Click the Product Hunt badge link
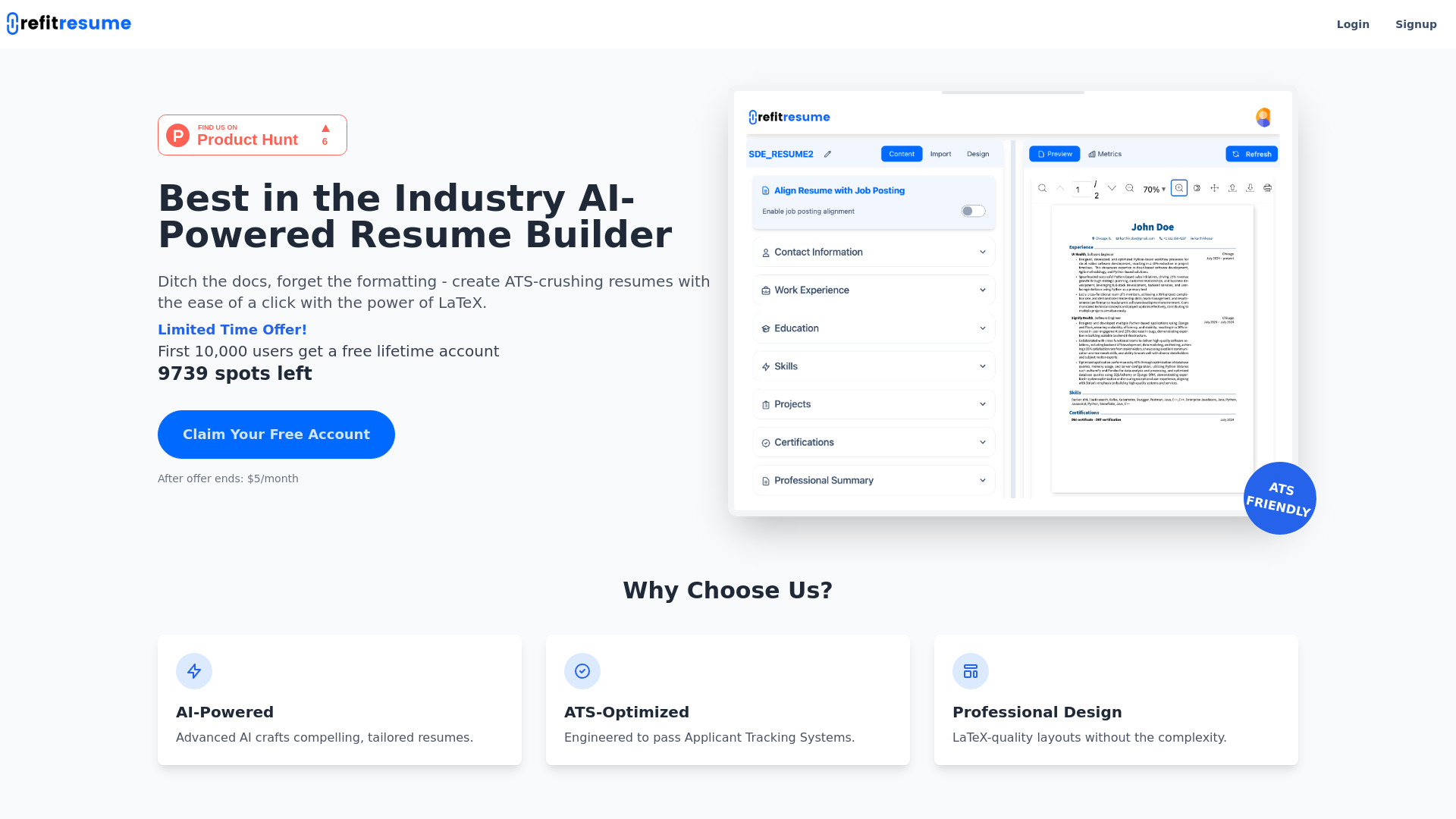 point(252,135)
